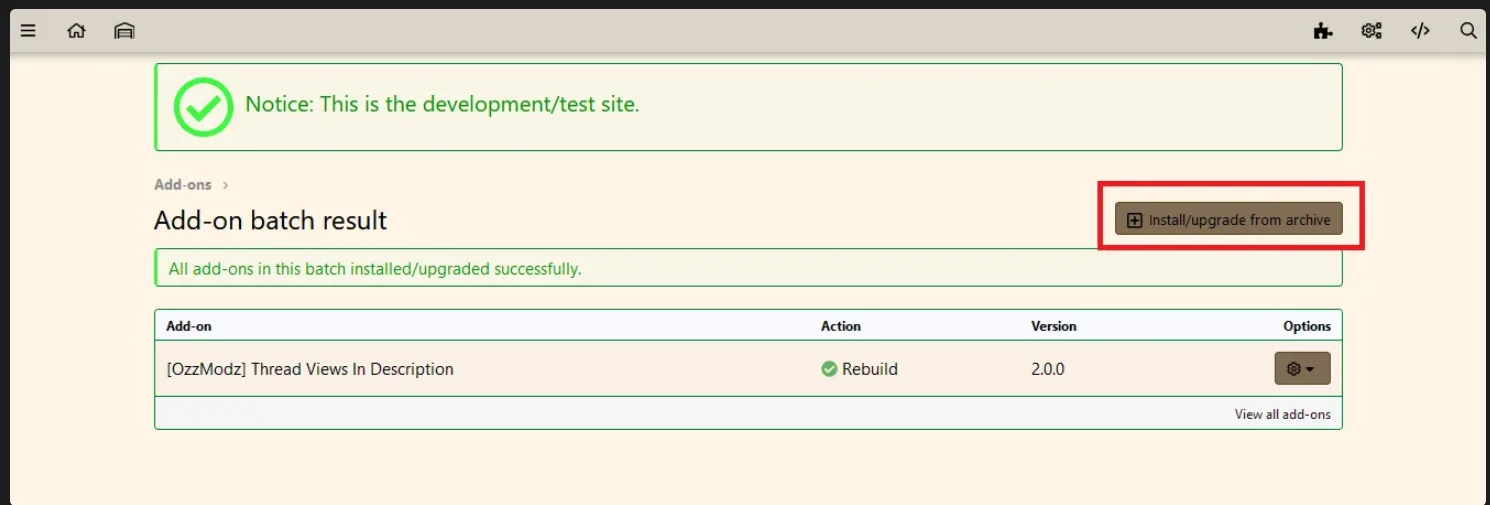This screenshot has width=1490, height=505.
Task: Open the hamburger navigation menu
Action: (28, 31)
